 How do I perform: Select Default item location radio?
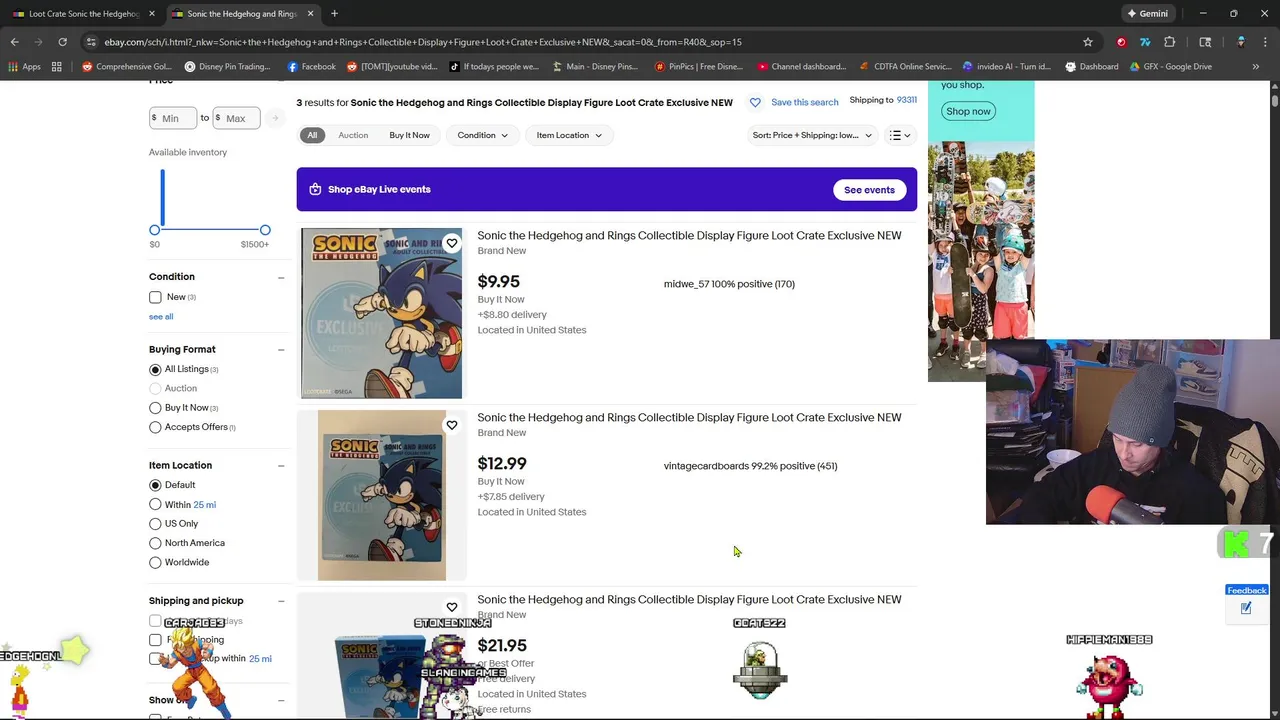tap(155, 485)
